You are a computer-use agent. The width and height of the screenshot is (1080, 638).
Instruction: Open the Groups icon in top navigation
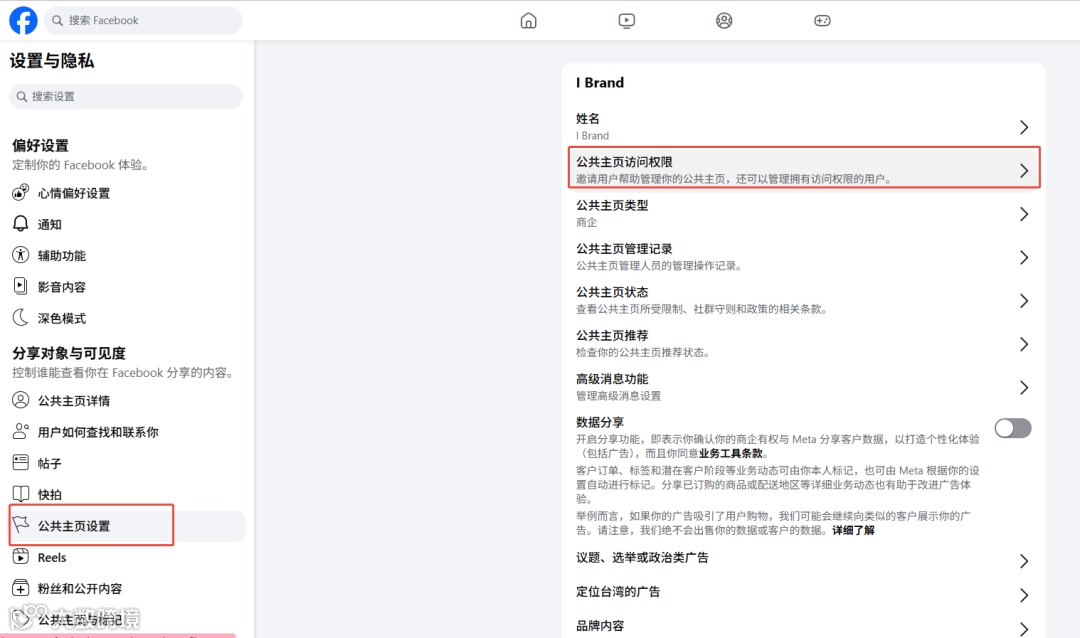(x=724, y=21)
